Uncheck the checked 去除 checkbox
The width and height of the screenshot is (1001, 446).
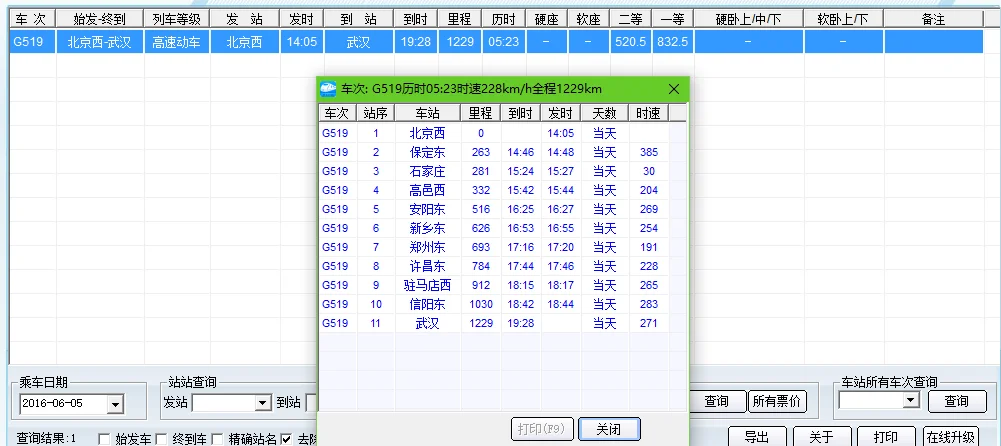[x=286, y=439]
